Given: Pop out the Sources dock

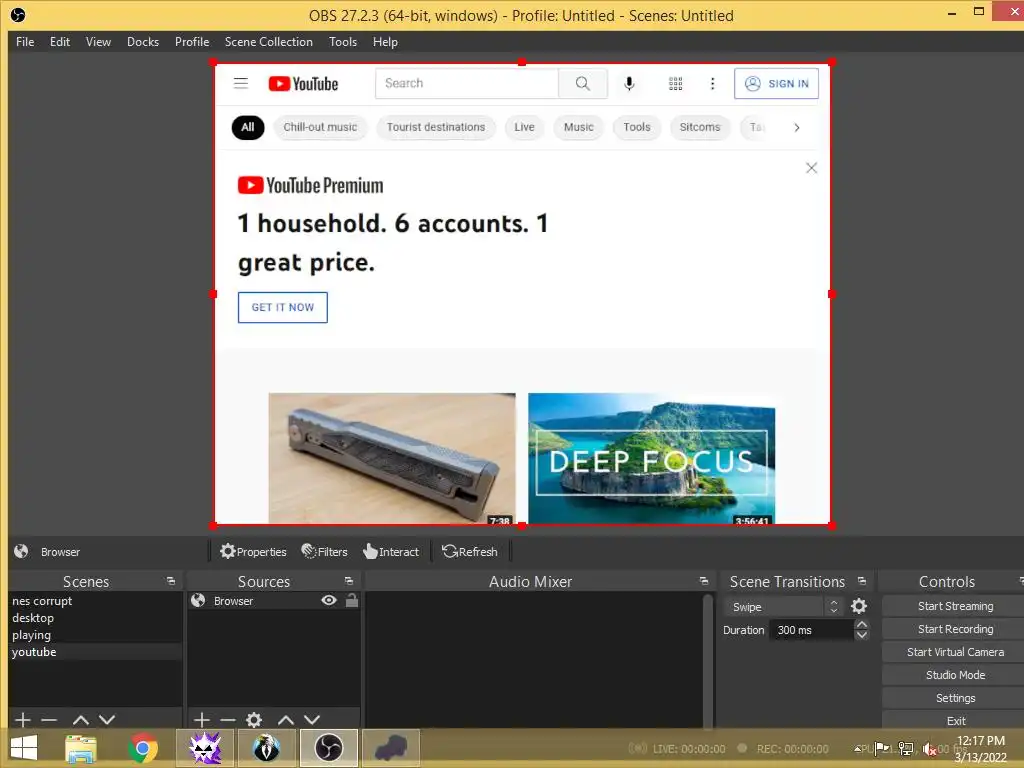Looking at the screenshot, I should click(349, 581).
